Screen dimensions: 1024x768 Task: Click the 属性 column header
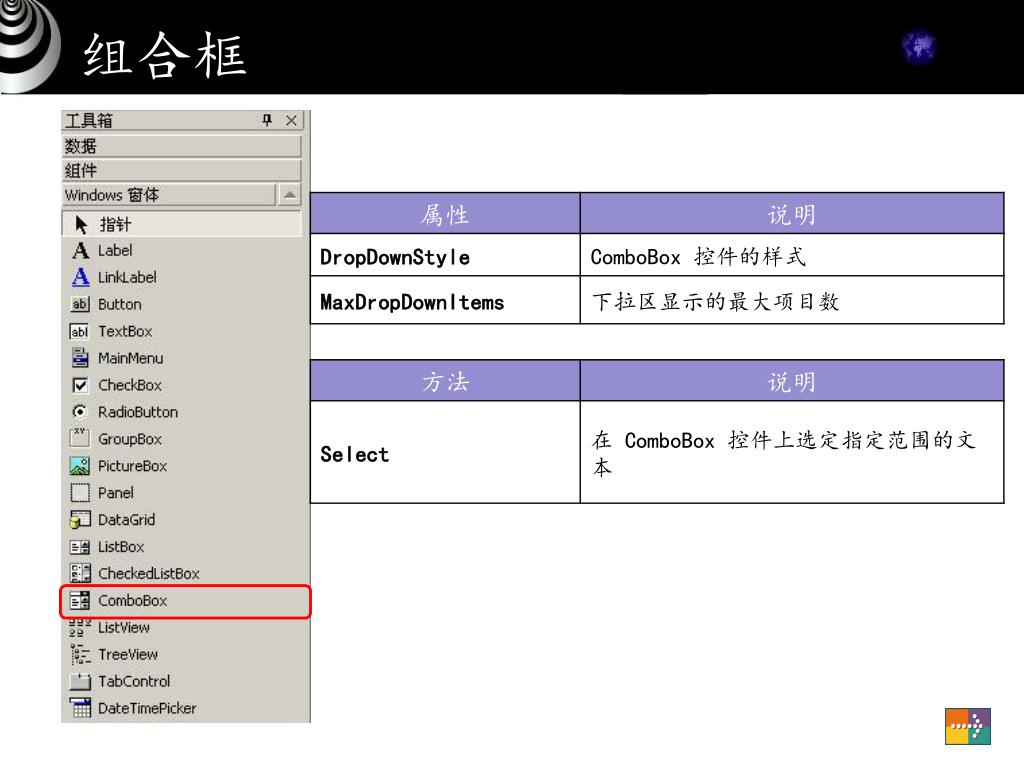tap(445, 214)
